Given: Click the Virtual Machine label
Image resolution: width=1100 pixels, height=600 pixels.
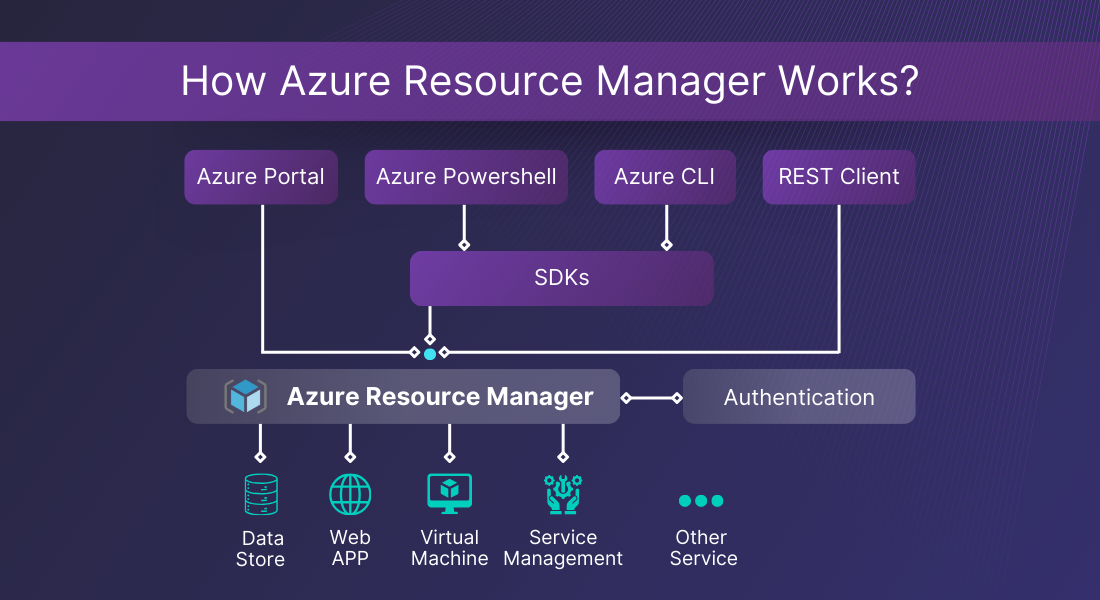Looking at the screenshot, I should 450,548.
